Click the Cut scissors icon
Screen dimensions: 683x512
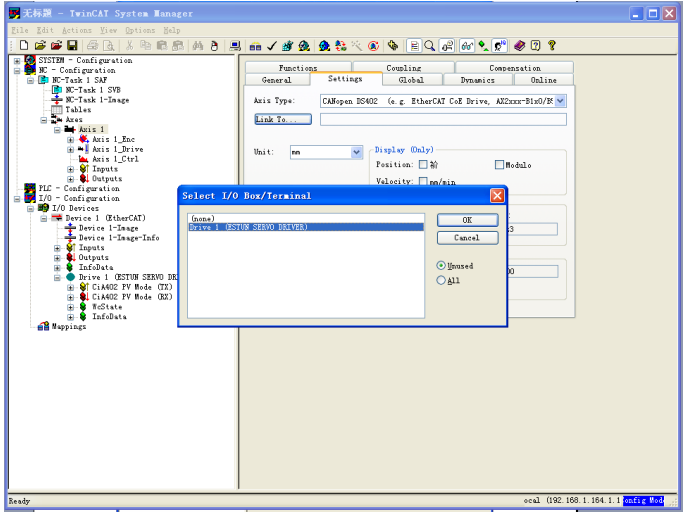129,45
